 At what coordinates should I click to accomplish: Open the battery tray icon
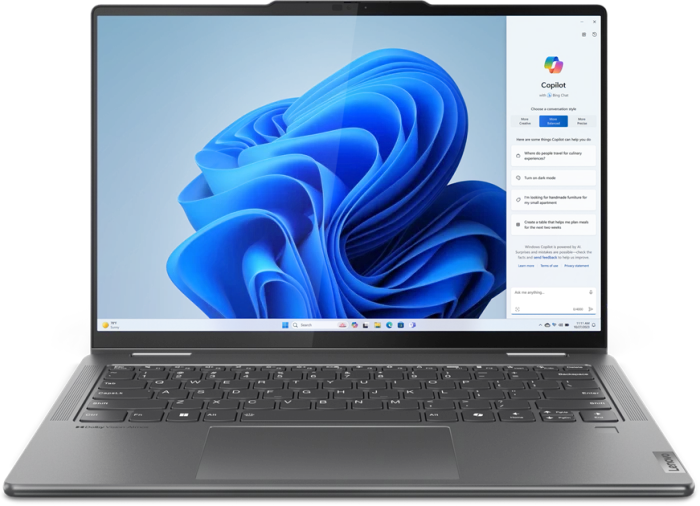567,325
